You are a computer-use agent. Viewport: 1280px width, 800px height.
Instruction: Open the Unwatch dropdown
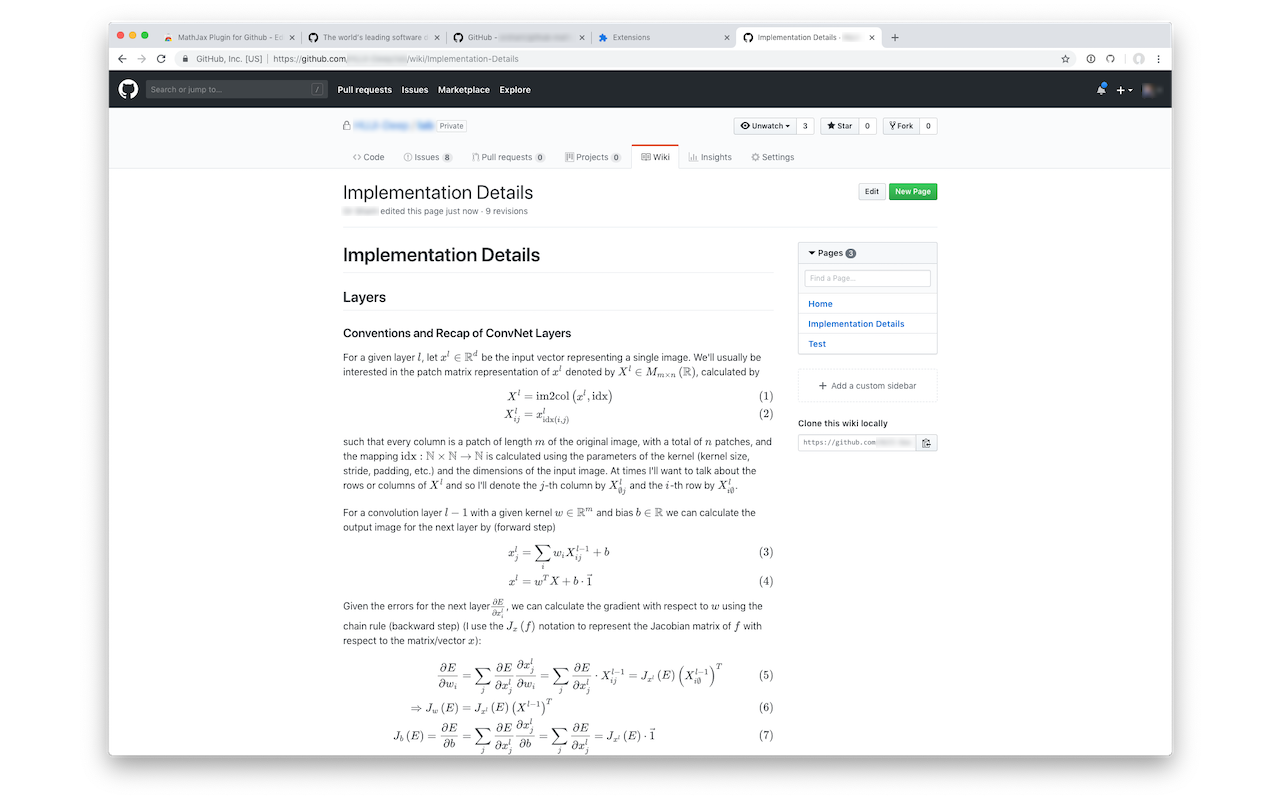766,126
